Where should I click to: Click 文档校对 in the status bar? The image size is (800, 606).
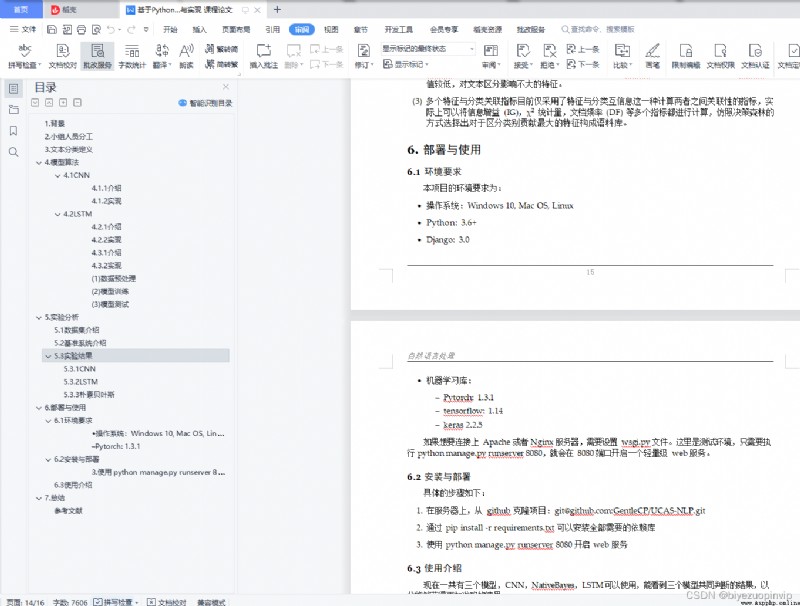pyautogui.click(x=167, y=602)
